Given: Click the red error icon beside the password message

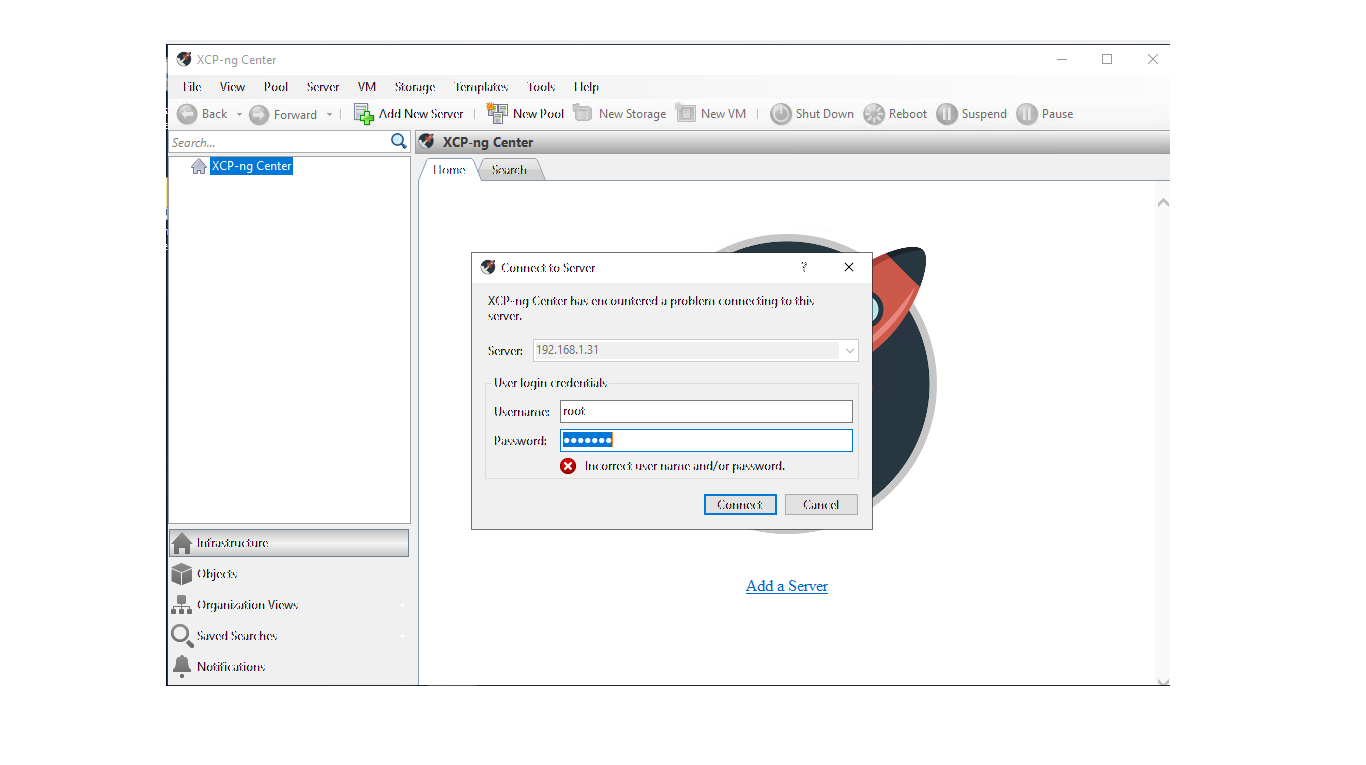Looking at the screenshot, I should [x=568, y=466].
